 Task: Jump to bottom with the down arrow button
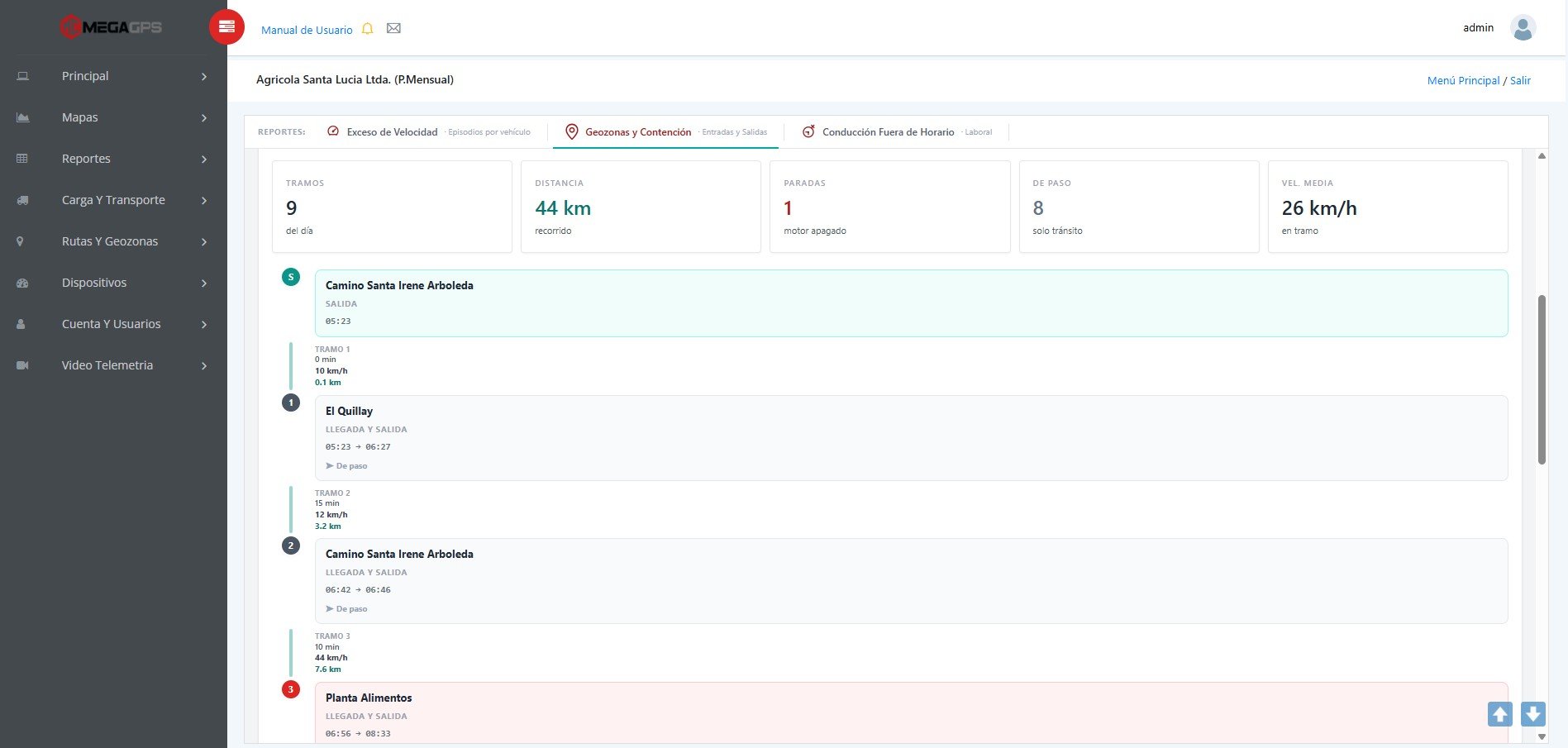coord(1533,714)
